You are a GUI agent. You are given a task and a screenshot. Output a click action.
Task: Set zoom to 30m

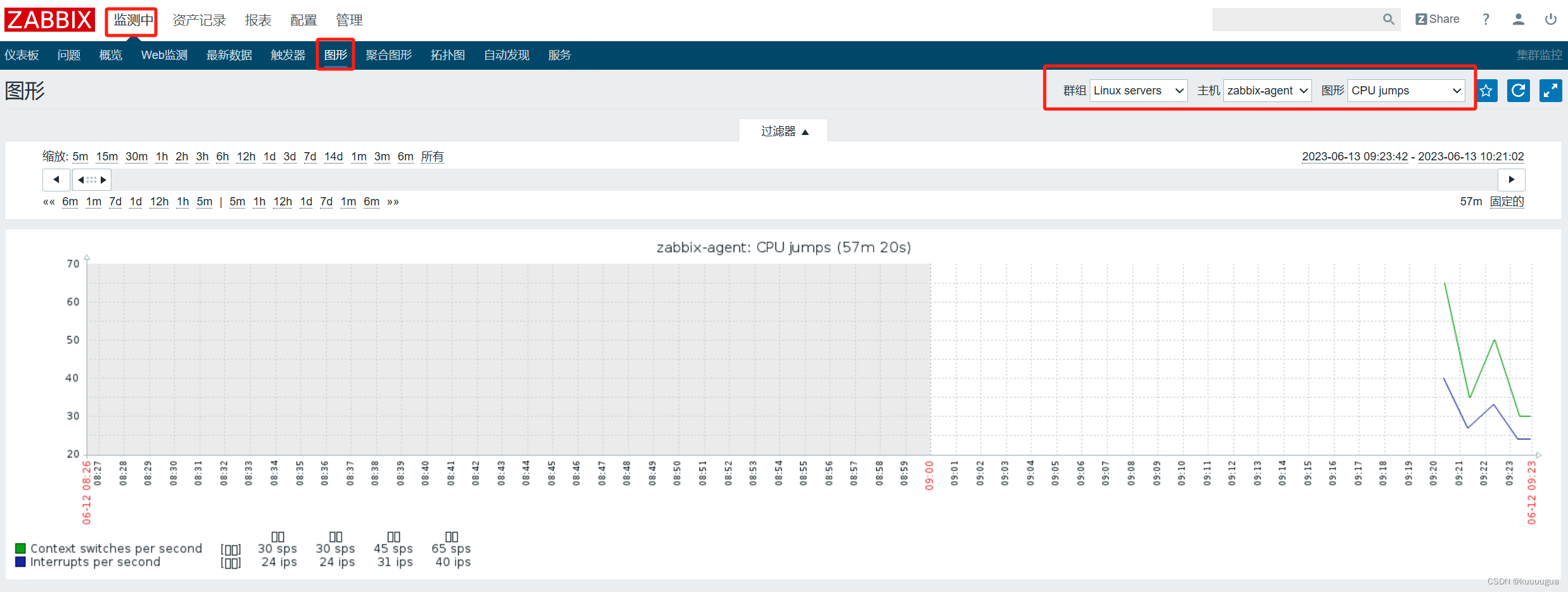tap(137, 157)
